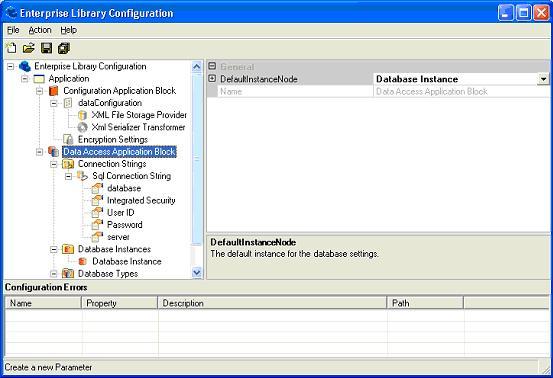Click the title bar application icon
The width and height of the screenshot is (553, 378).
coord(12,13)
